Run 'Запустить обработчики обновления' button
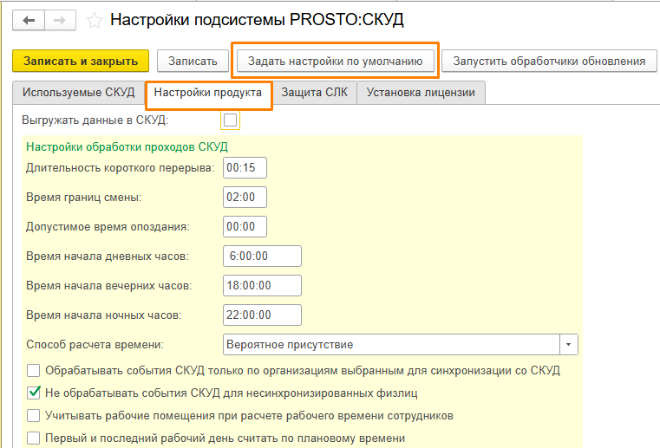This screenshot has height=448, width=660. coord(549,62)
